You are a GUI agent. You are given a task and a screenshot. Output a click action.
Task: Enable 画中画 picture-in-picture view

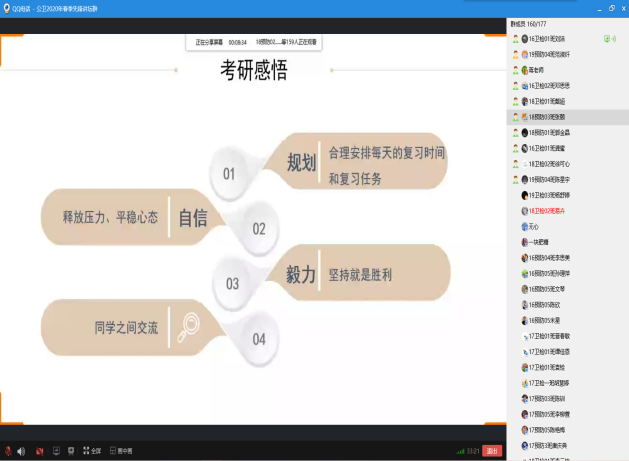121,451
